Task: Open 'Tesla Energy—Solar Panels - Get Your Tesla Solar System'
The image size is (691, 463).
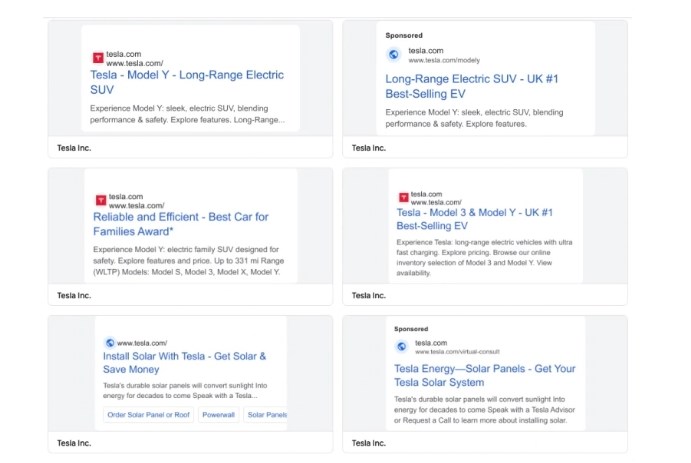Action: click(484, 375)
